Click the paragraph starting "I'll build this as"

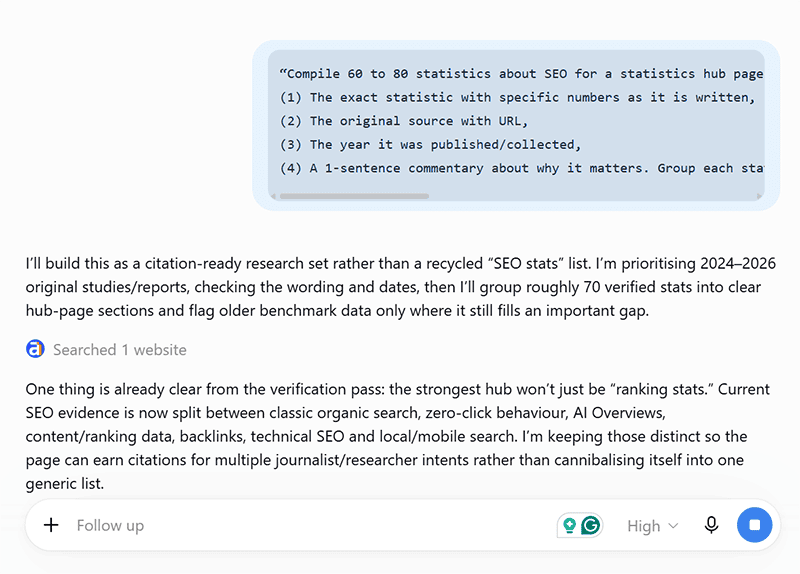[401, 287]
